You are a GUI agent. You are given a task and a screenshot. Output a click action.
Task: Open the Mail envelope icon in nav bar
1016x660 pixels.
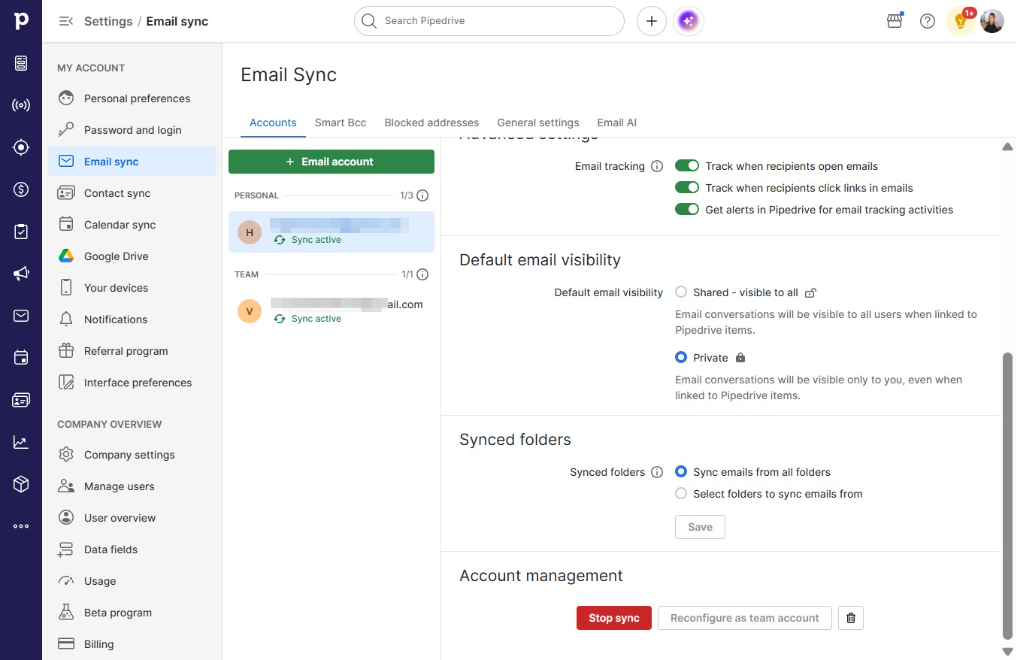pyautogui.click(x=21, y=315)
